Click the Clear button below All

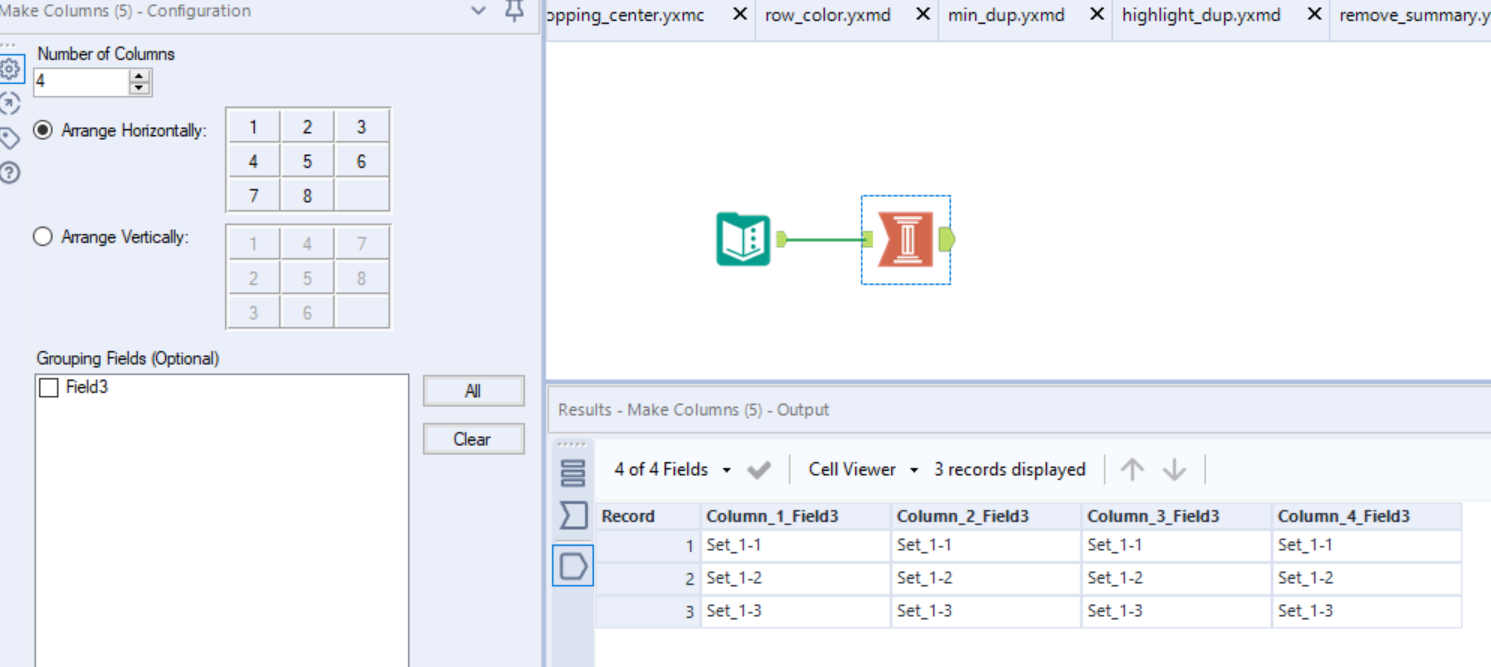(473, 438)
